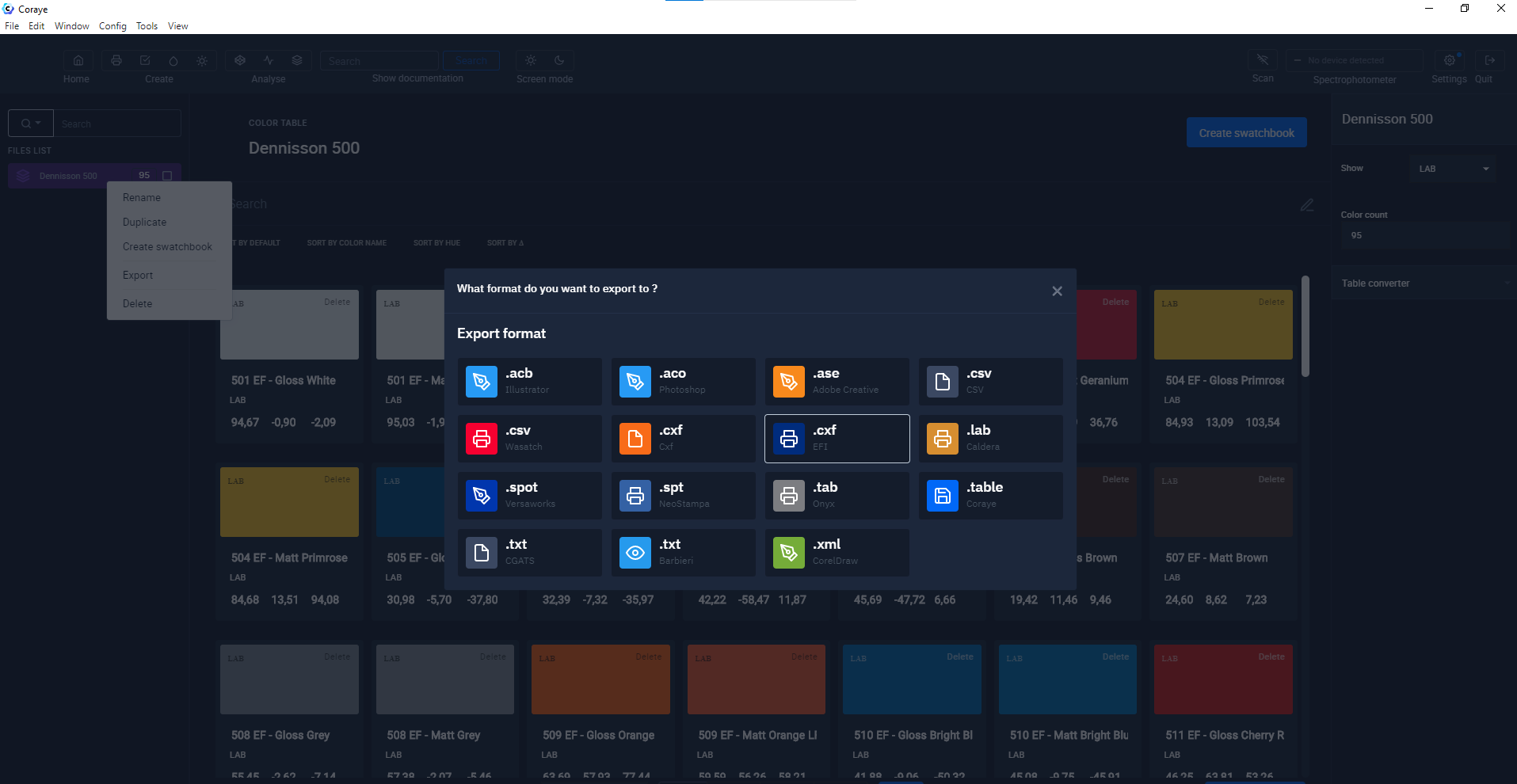Choose Create swatchbook in the context menu
This screenshot has height=784, width=1517.
[170, 247]
